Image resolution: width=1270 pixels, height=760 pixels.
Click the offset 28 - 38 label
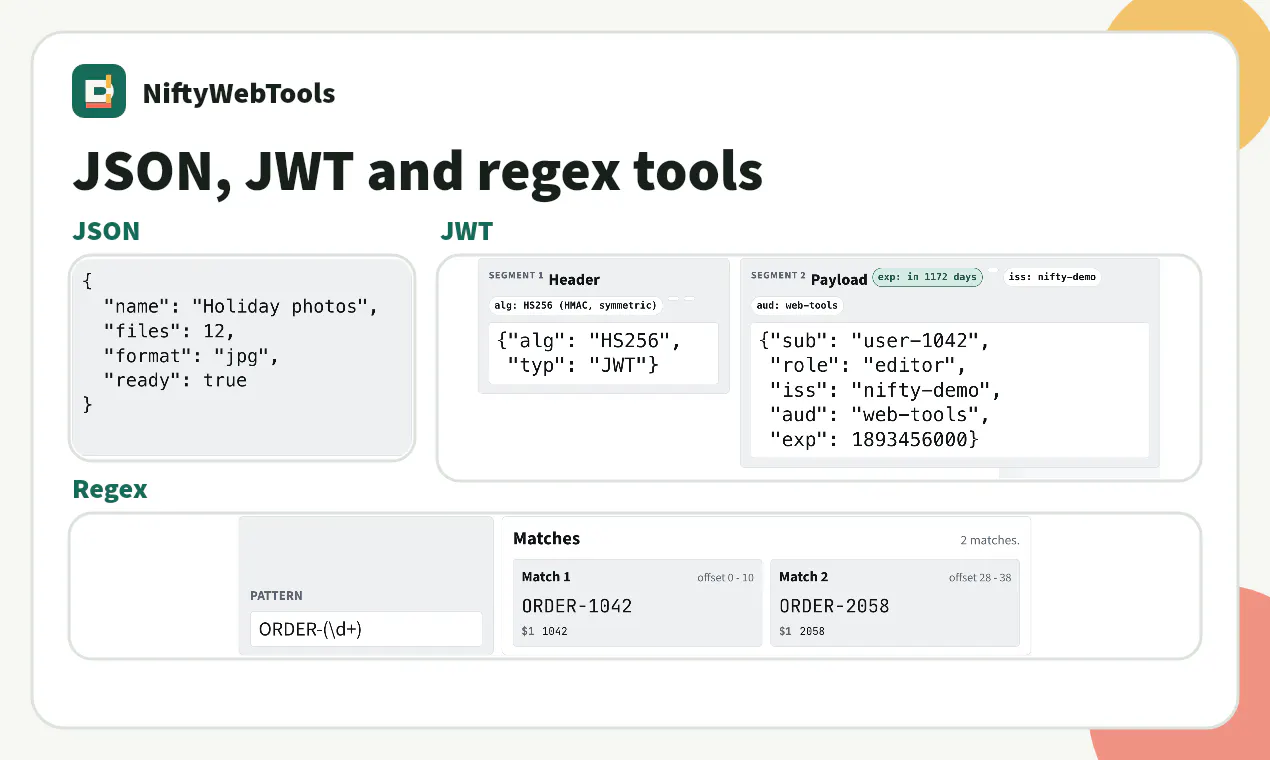980,578
